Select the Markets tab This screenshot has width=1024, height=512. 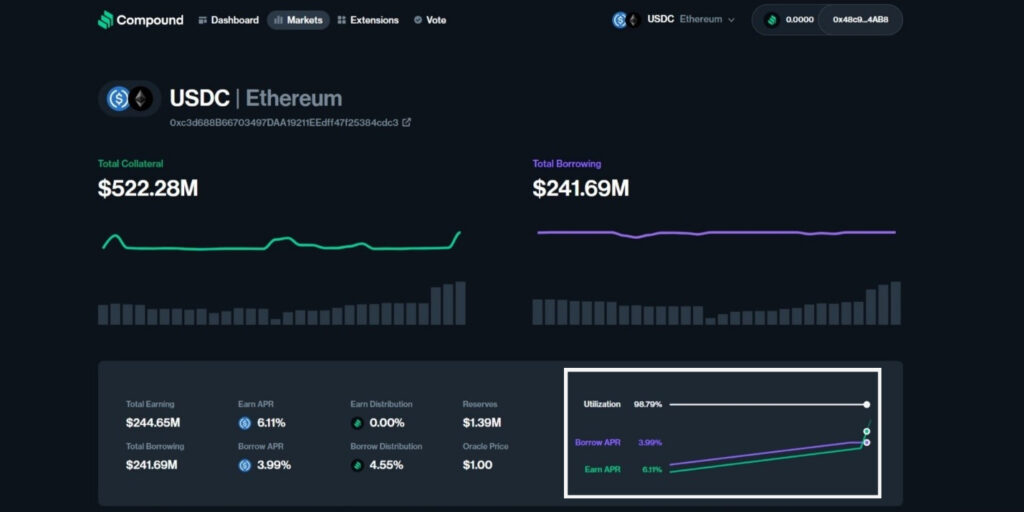[x=298, y=20]
